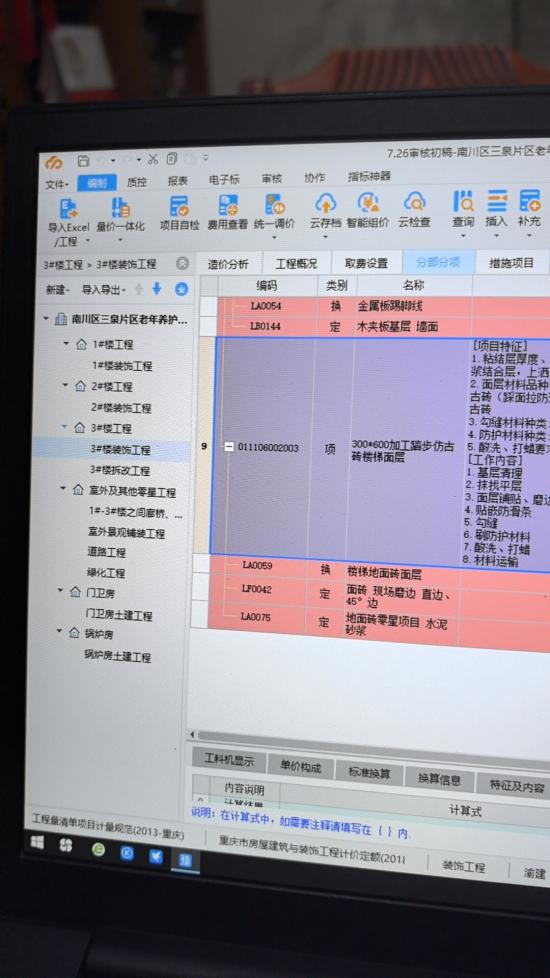Switch to the 报表 ribbon tab
550x978 pixels.
point(178,180)
